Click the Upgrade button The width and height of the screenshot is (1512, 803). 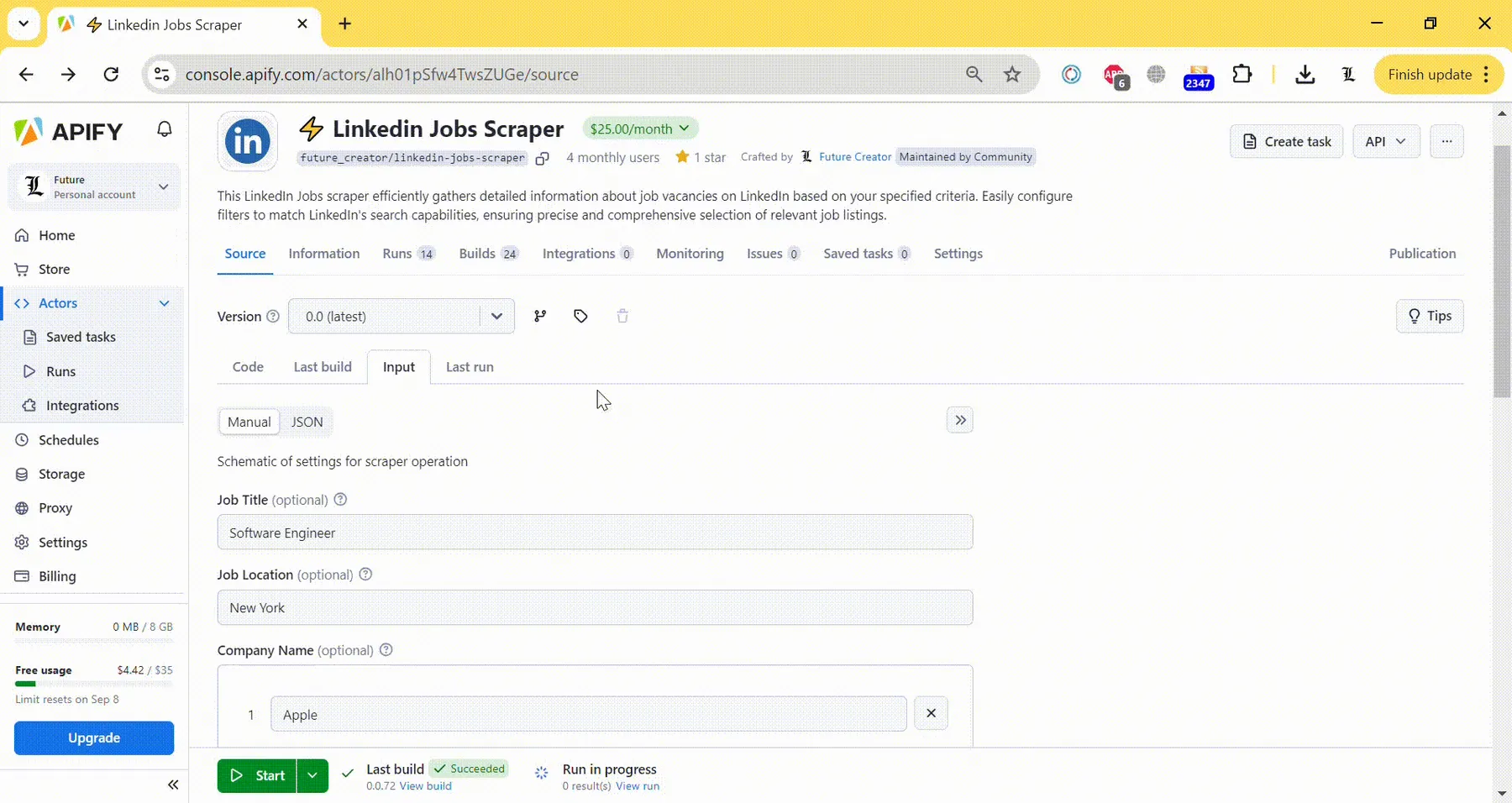point(94,737)
